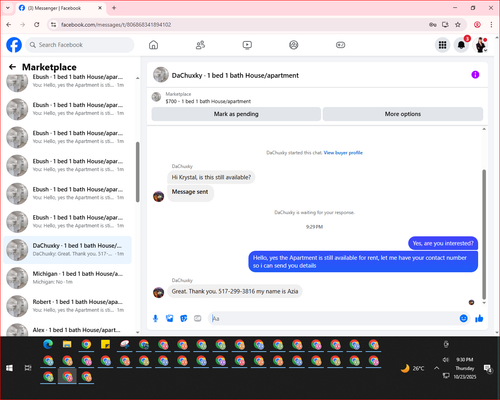Go to Facebook home feed icon
Screen dimensions: 500x400
point(153,45)
